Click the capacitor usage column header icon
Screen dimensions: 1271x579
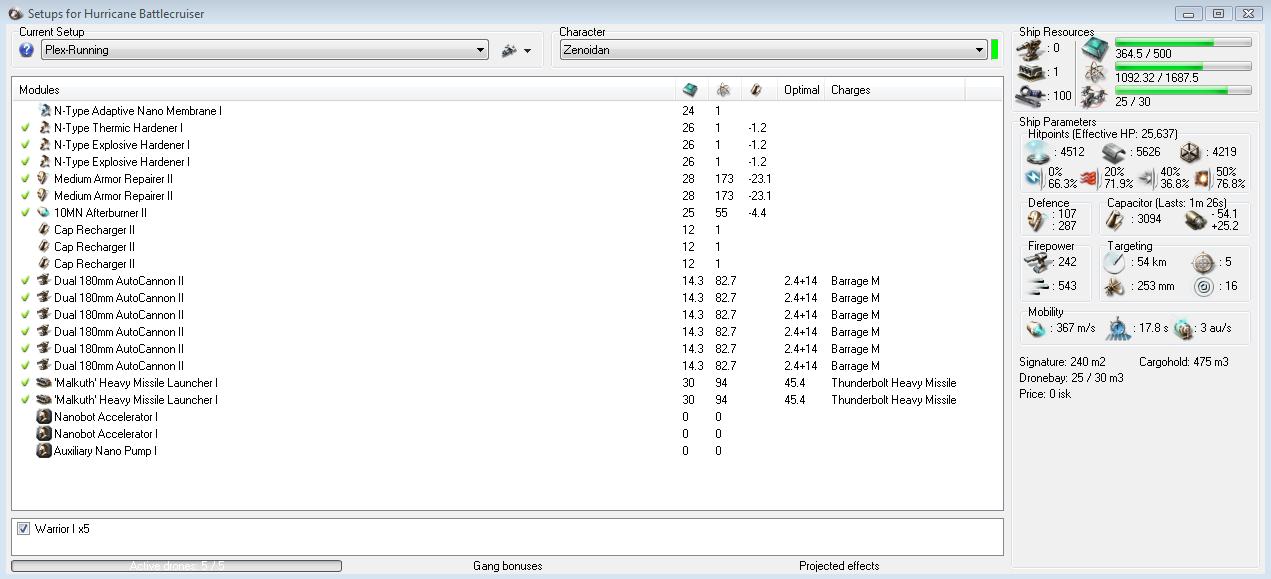tap(756, 90)
